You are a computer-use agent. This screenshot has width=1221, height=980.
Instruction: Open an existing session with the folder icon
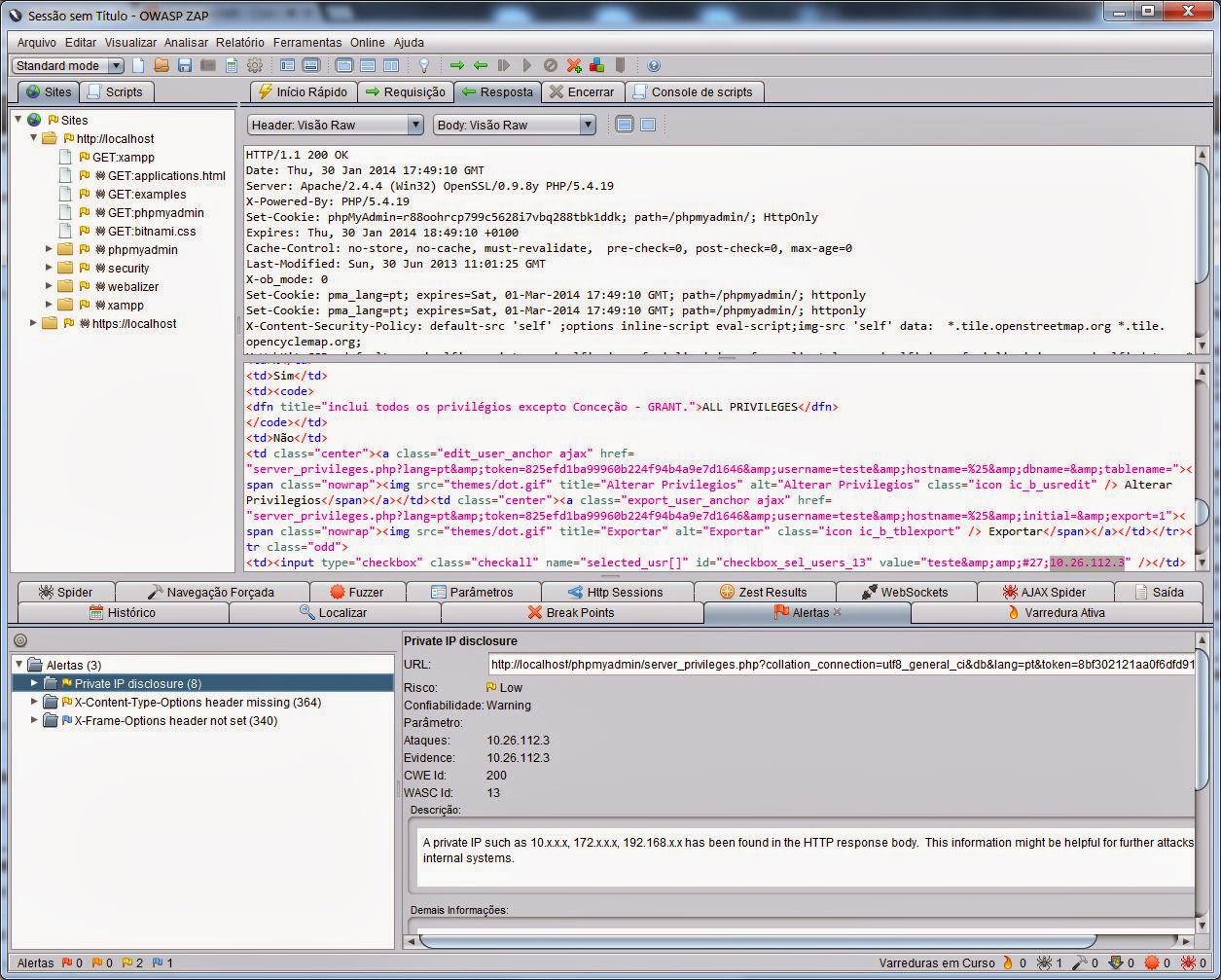tap(160, 65)
